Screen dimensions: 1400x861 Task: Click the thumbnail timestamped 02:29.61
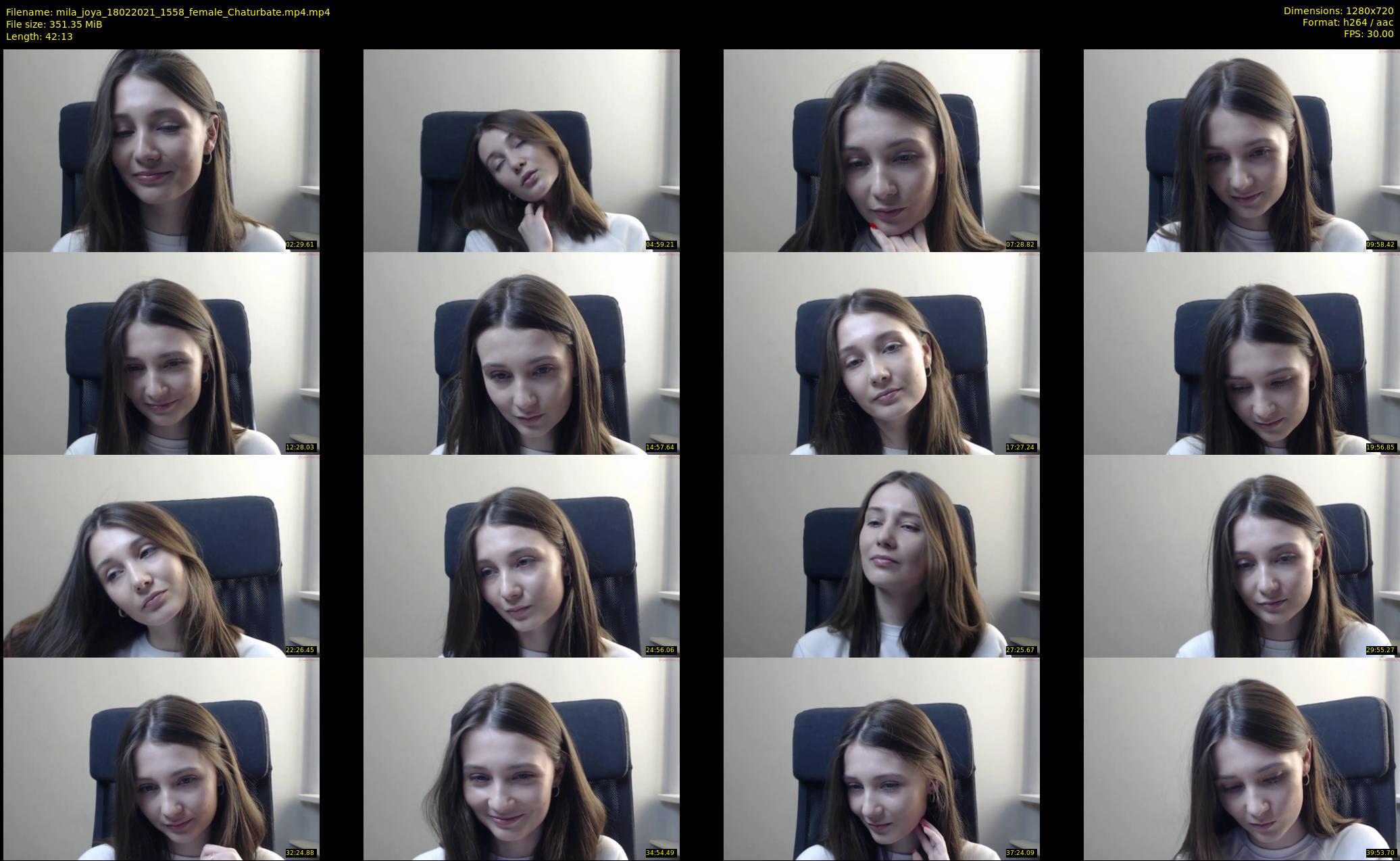click(161, 150)
